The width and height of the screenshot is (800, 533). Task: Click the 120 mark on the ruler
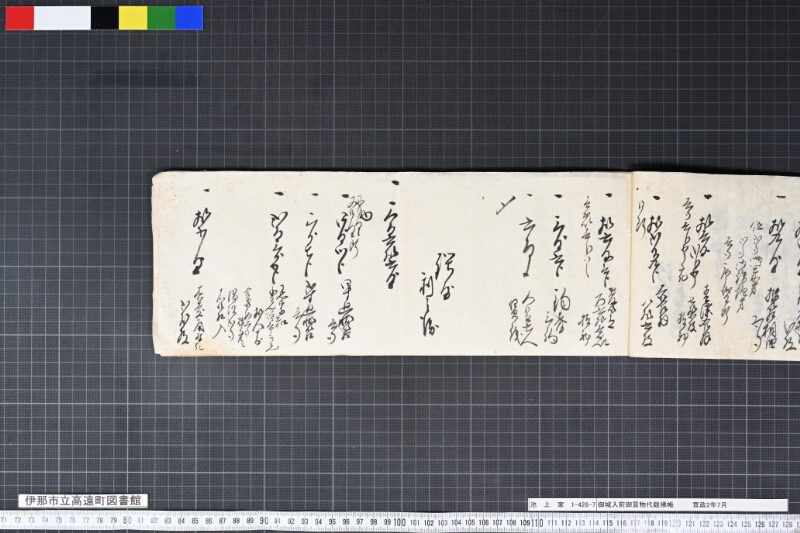coord(676,523)
